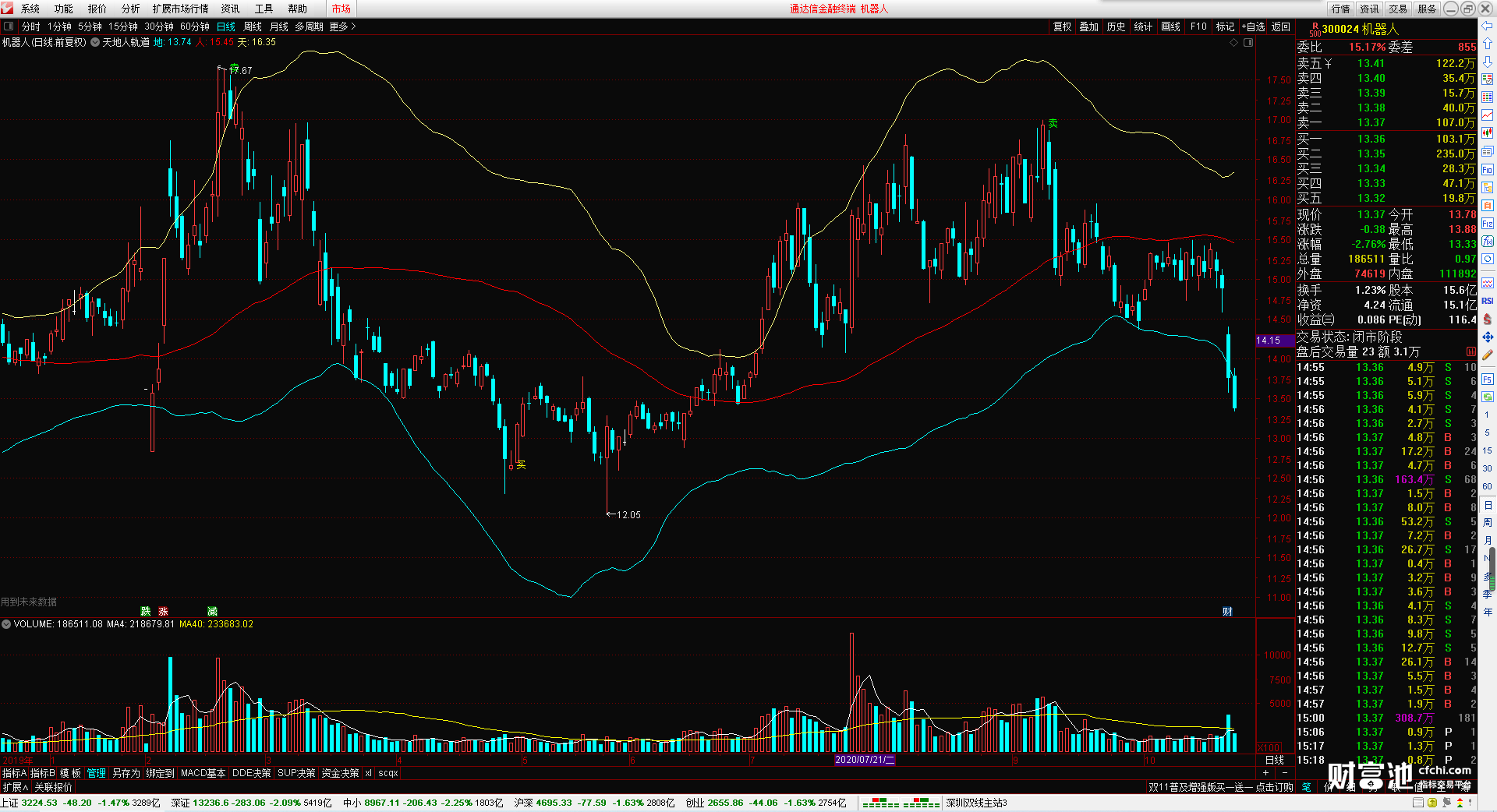Click the F5 icon in right sidebar
The width and height of the screenshot is (1497, 812).
(1488, 380)
